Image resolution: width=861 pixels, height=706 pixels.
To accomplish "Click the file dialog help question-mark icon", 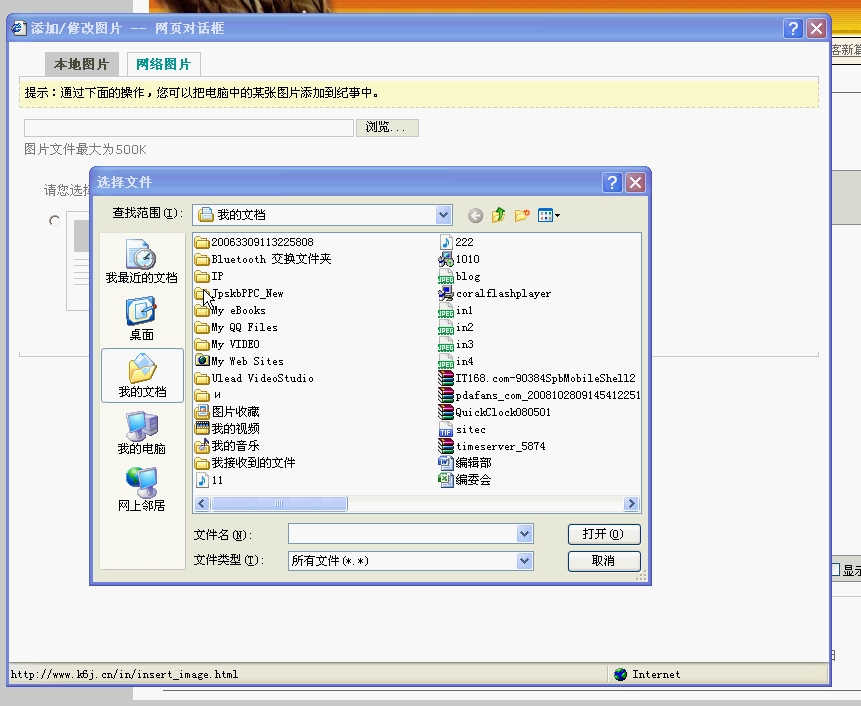I will pos(612,182).
